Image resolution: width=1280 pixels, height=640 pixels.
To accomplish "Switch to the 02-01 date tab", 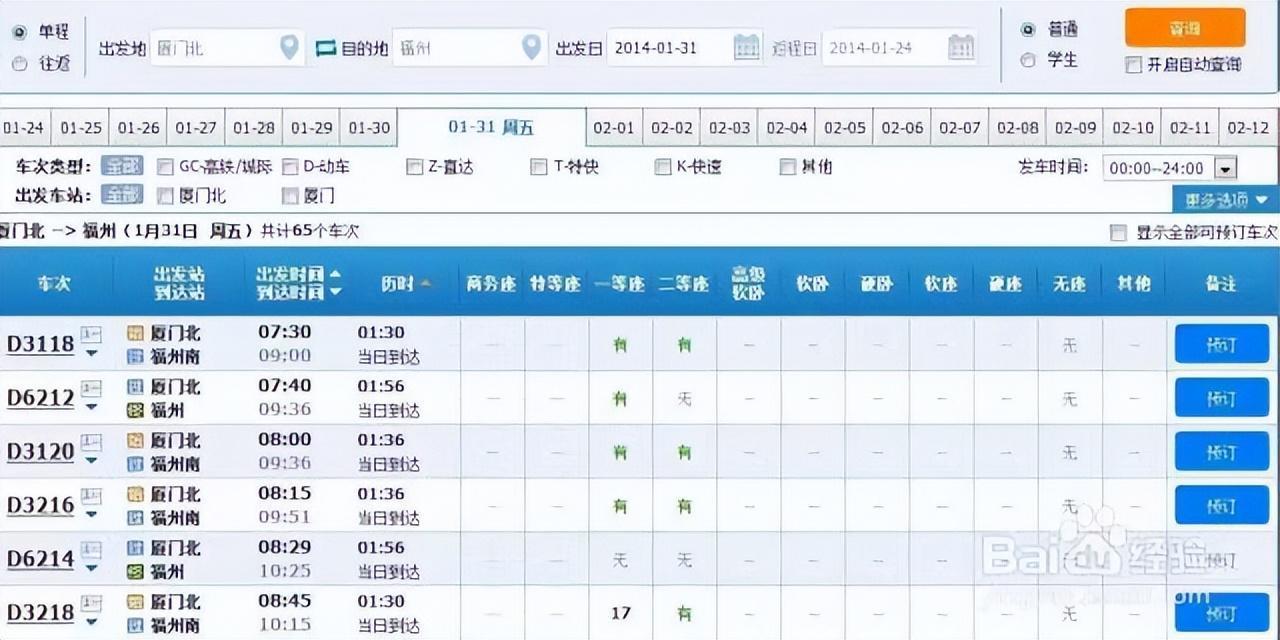I will 614,128.
